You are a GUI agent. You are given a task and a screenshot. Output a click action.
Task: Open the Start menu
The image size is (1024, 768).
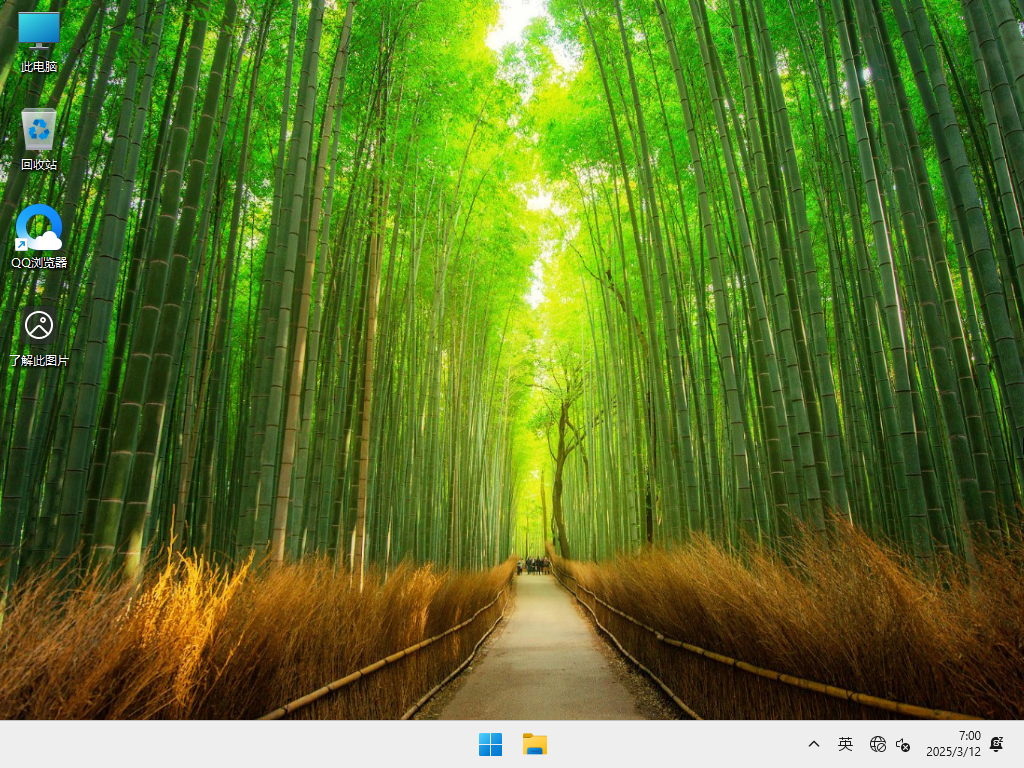(x=490, y=744)
